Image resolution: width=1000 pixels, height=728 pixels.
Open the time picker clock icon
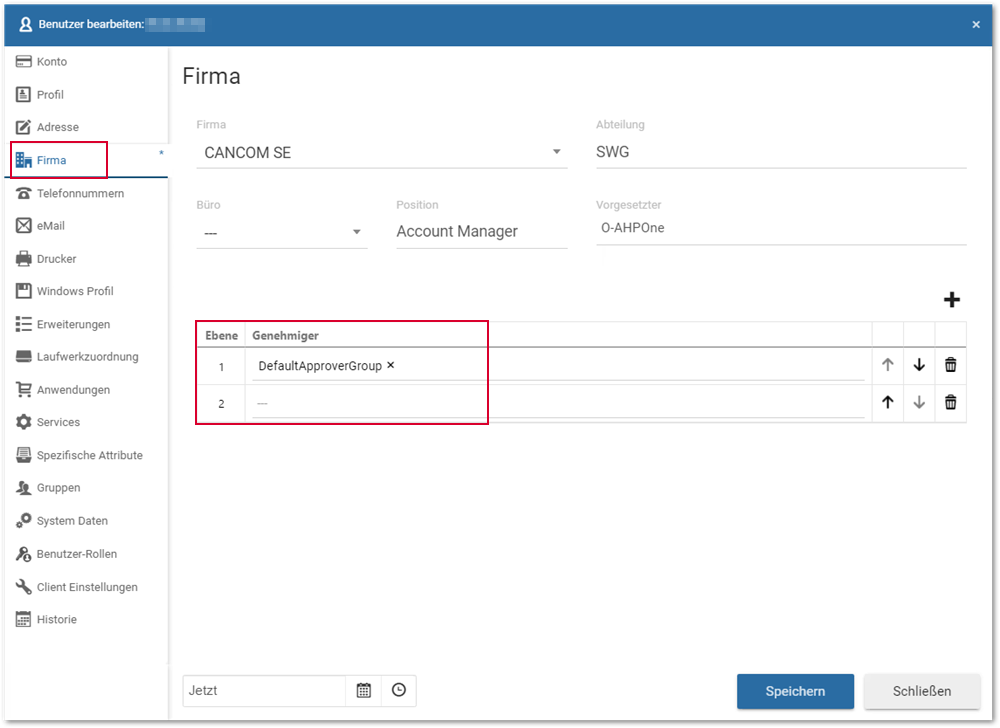coord(399,690)
